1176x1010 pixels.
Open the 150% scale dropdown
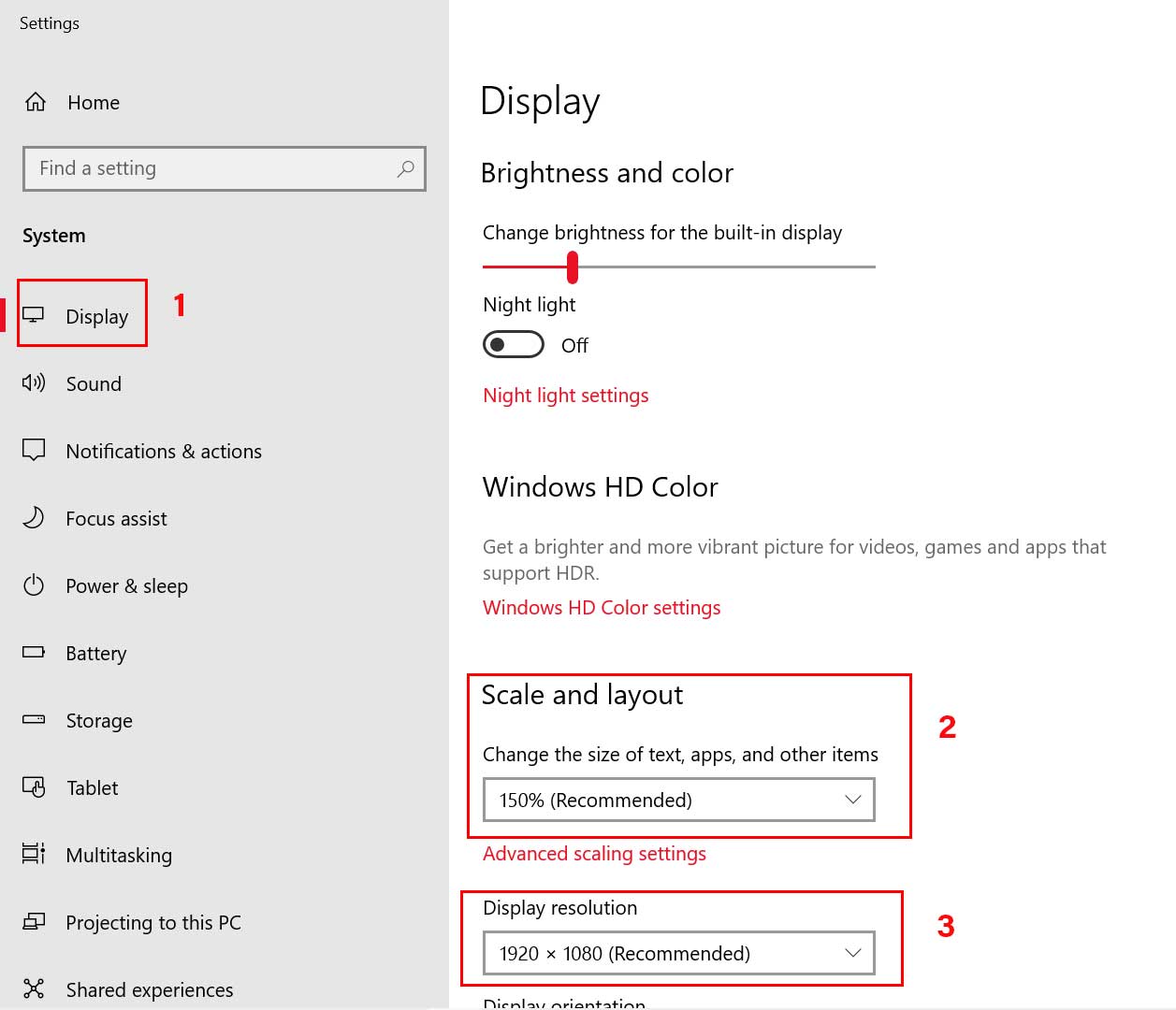679,801
